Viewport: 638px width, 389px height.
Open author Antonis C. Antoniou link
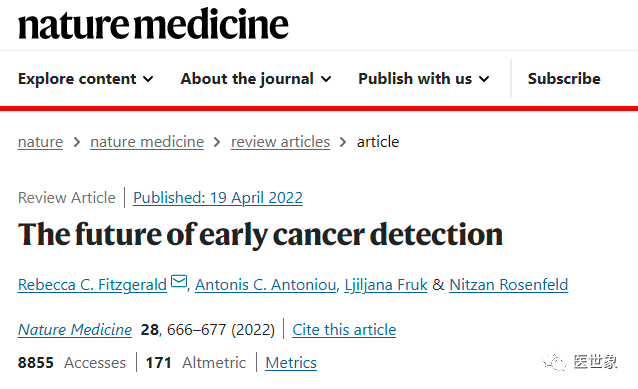click(x=266, y=285)
